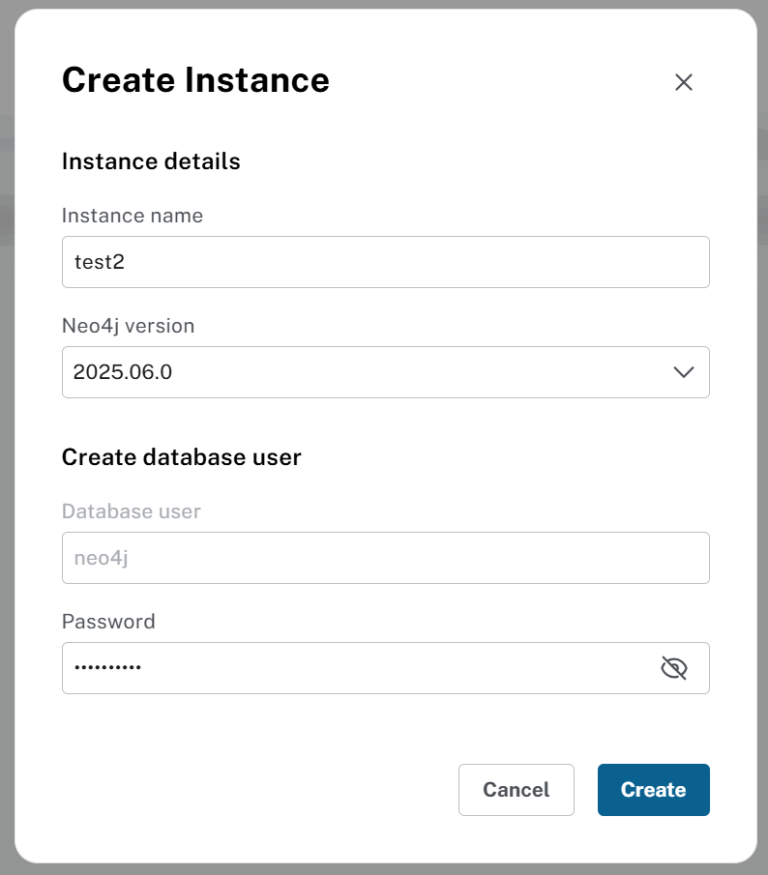The image size is (768, 875).
Task: Click the Password label
Action: tap(109, 621)
